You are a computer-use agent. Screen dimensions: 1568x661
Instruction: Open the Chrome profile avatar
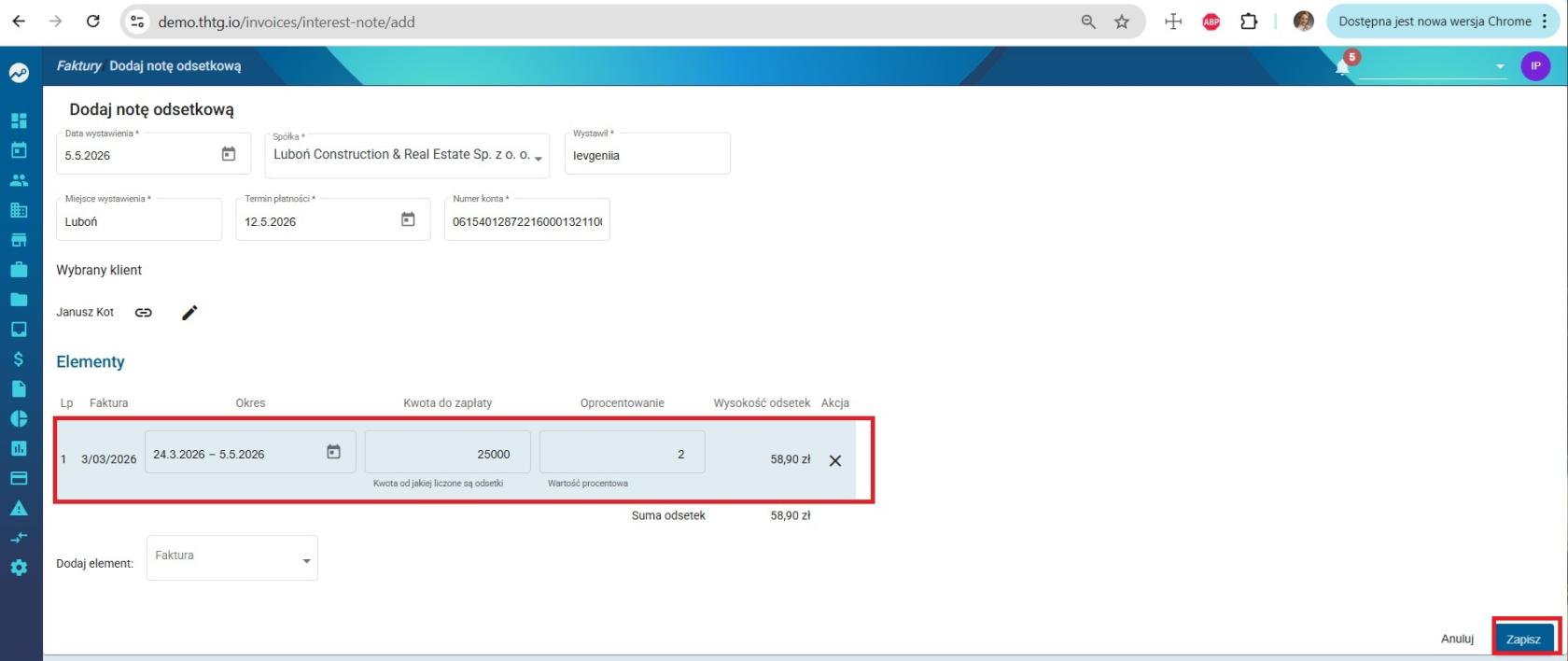(x=1304, y=21)
